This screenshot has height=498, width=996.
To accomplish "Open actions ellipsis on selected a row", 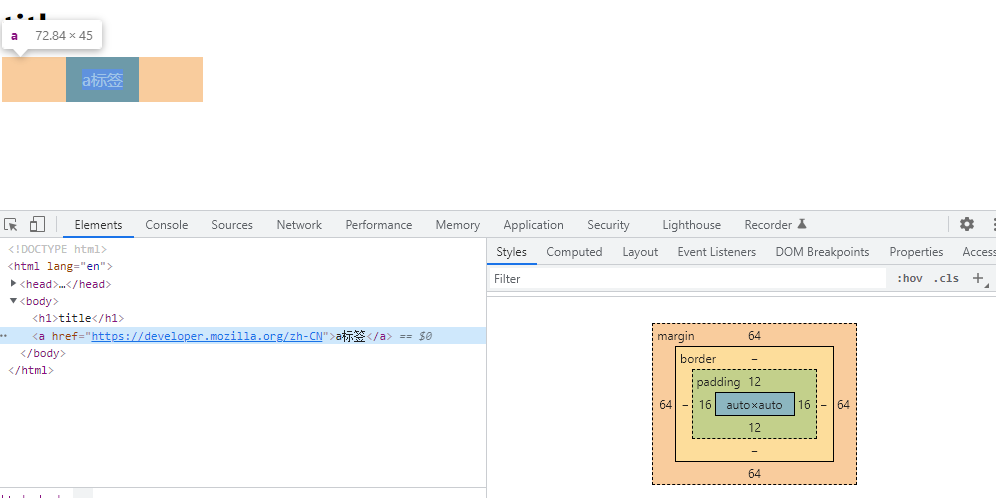I will 4,335.
